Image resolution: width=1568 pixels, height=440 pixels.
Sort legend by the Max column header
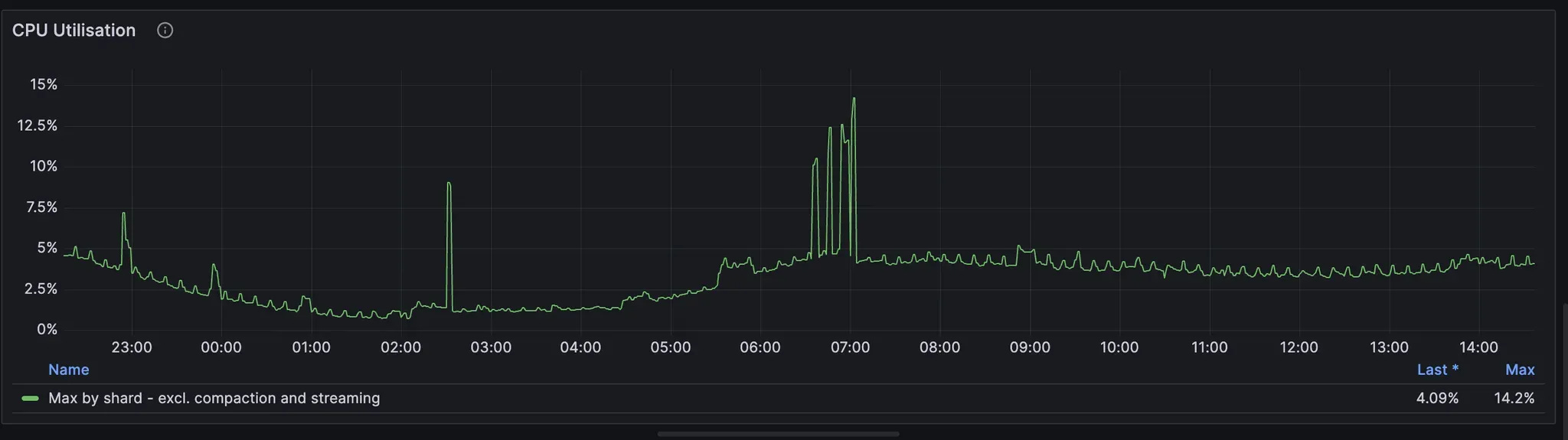[1520, 370]
